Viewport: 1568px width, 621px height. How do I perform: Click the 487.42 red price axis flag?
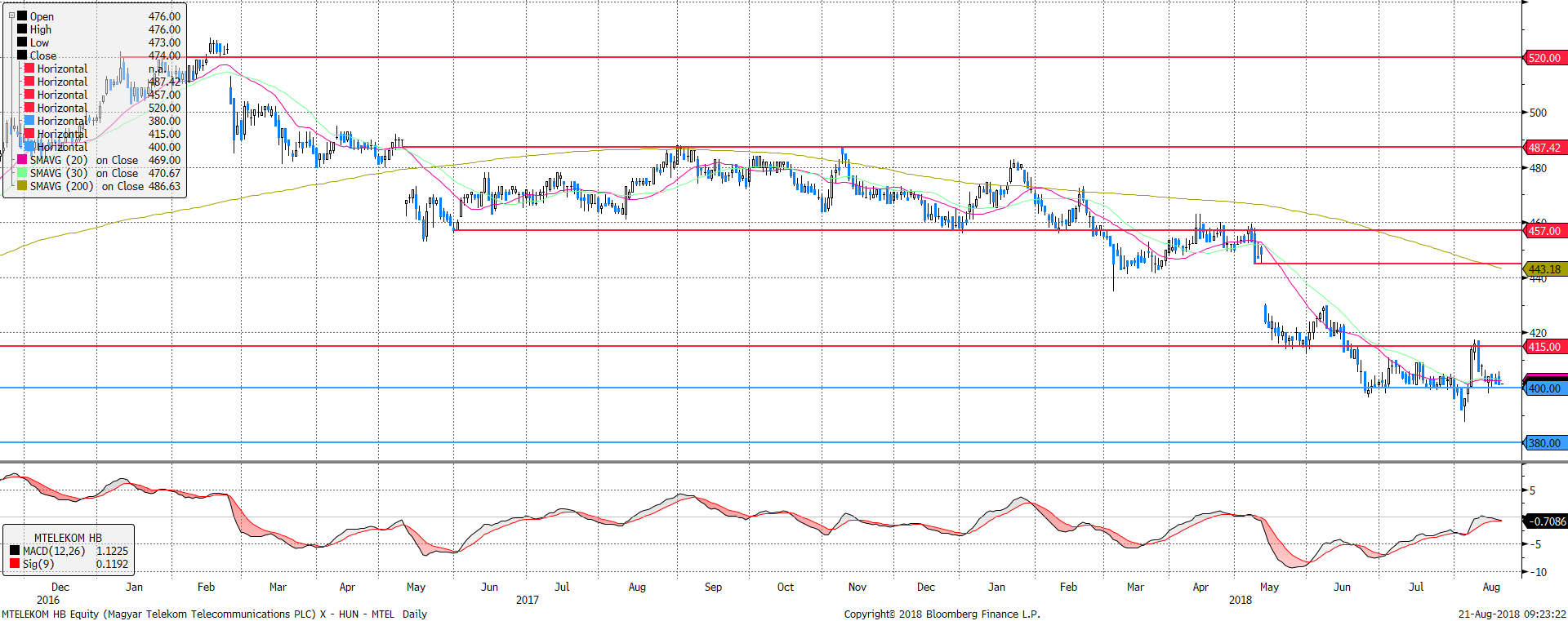click(x=1544, y=148)
